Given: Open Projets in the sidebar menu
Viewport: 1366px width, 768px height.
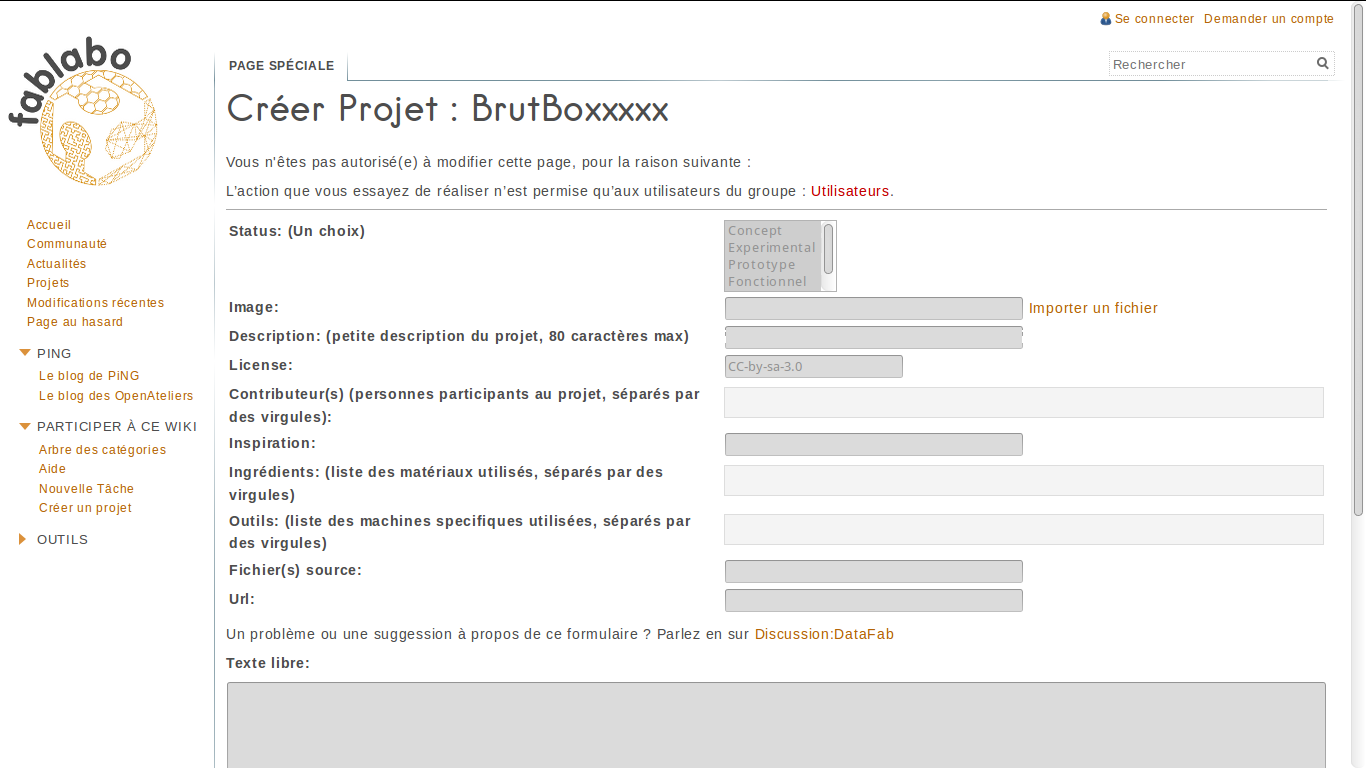Looking at the screenshot, I should [48, 282].
